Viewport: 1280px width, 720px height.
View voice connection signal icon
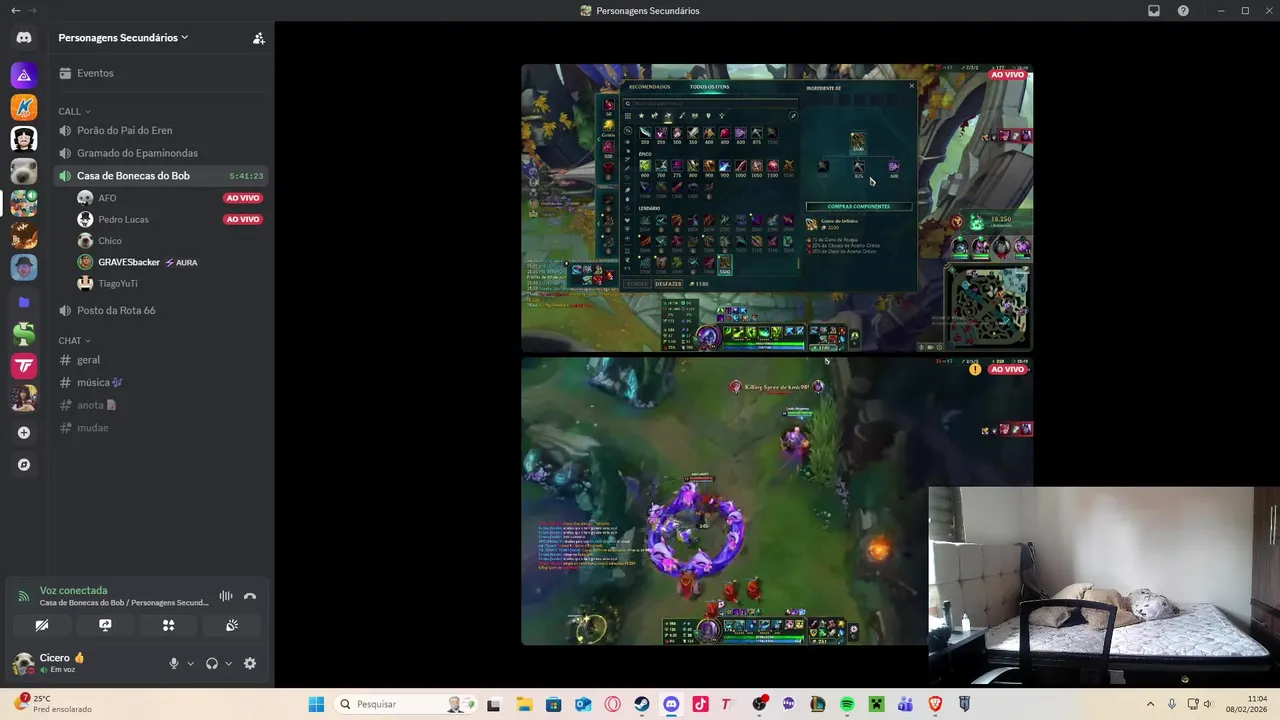(x=24, y=596)
